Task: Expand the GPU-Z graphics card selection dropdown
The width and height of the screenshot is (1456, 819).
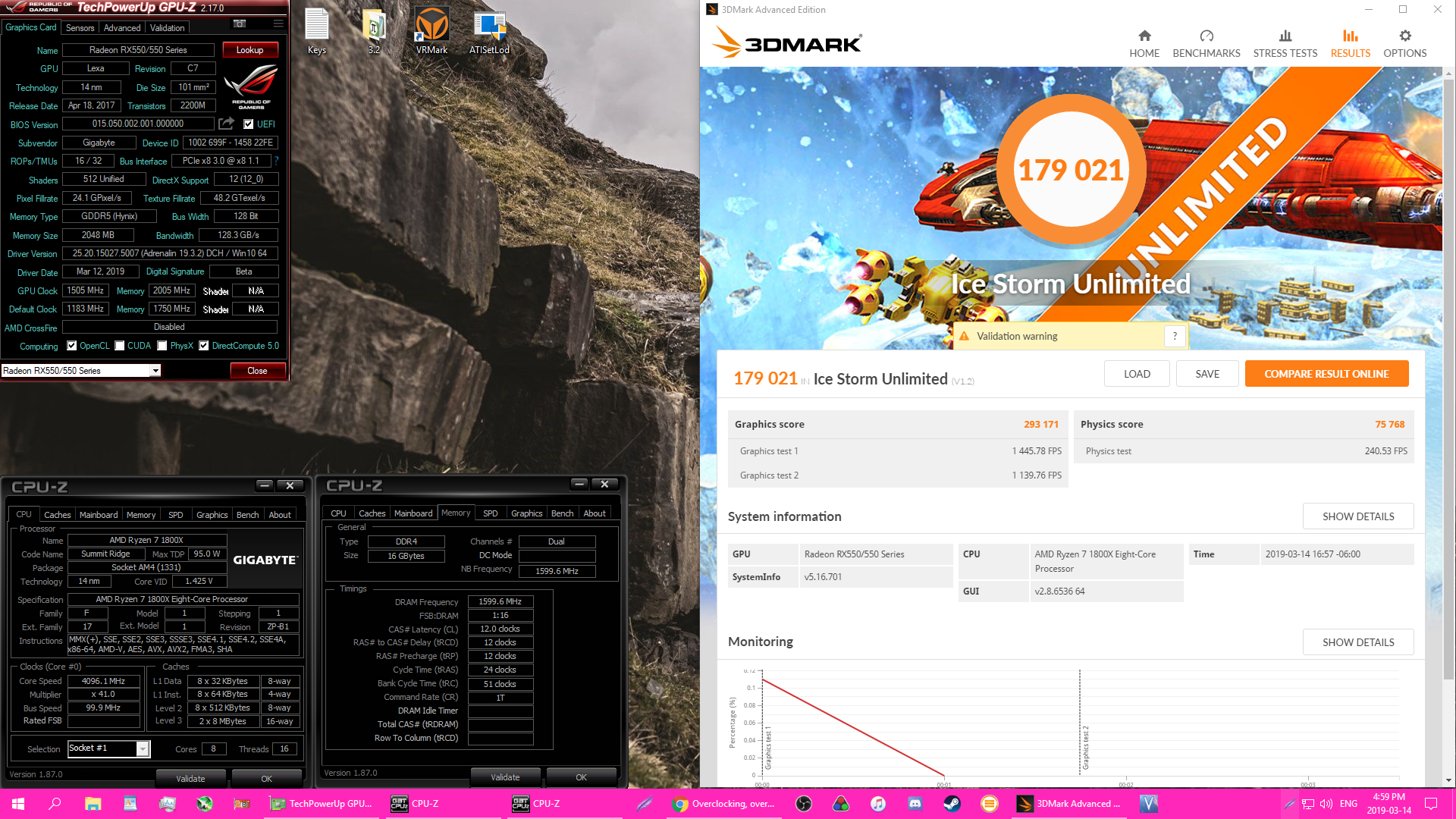Action: tap(155, 371)
